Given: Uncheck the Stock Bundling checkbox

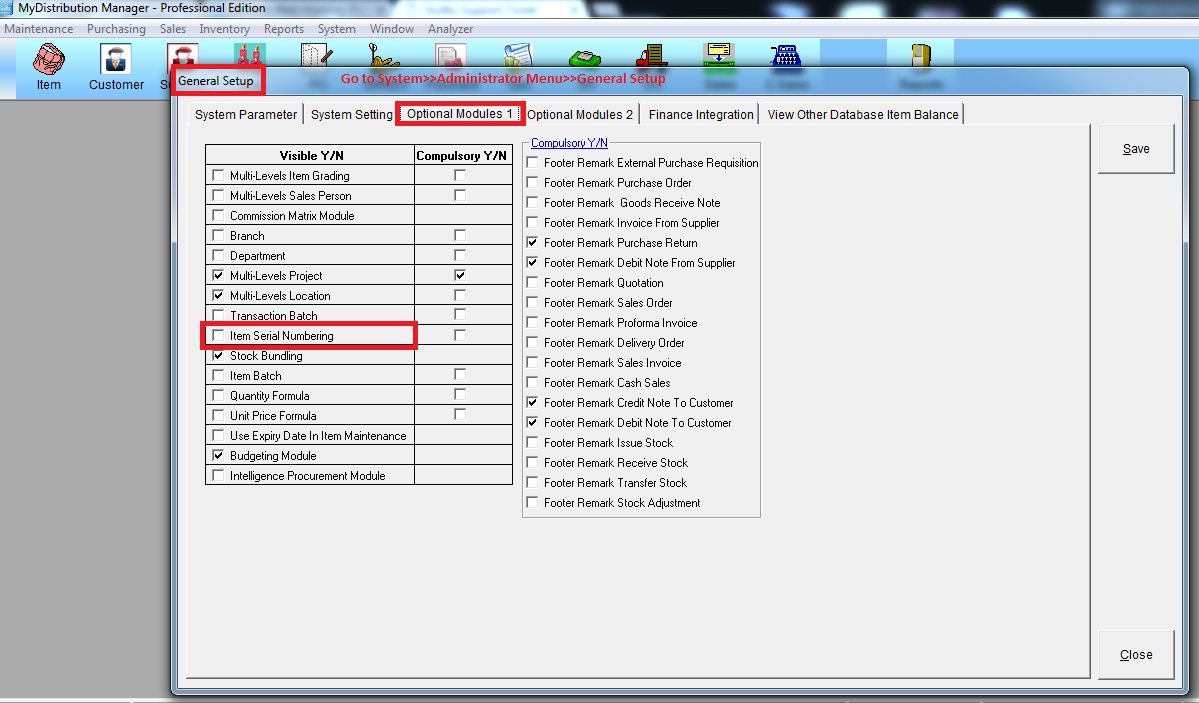Looking at the screenshot, I should click(218, 356).
